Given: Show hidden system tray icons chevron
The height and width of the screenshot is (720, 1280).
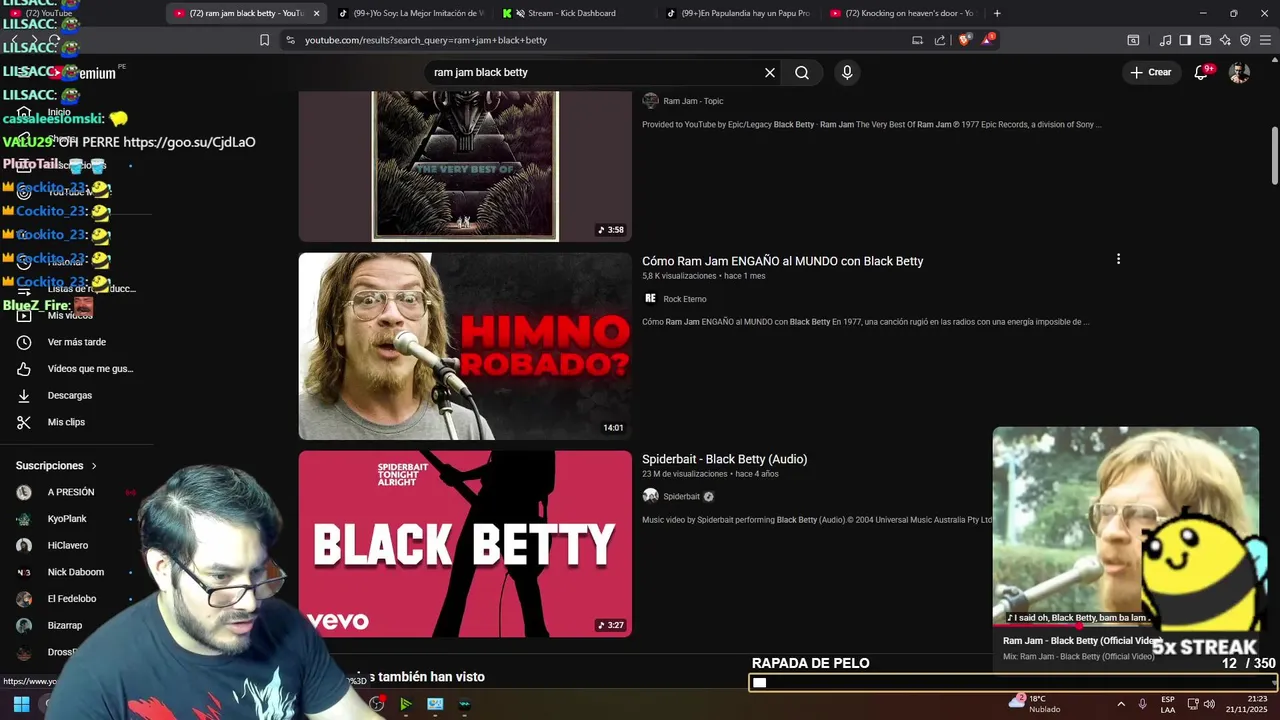Looking at the screenshot, I should pos(1121,704).
